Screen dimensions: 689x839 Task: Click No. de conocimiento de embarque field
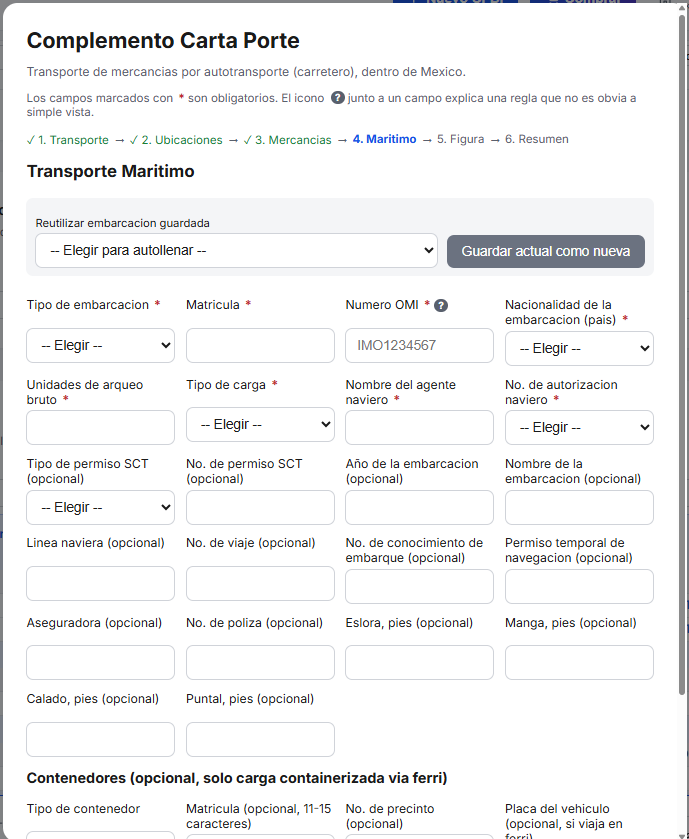pyautogui.click(x=419, y=586)
